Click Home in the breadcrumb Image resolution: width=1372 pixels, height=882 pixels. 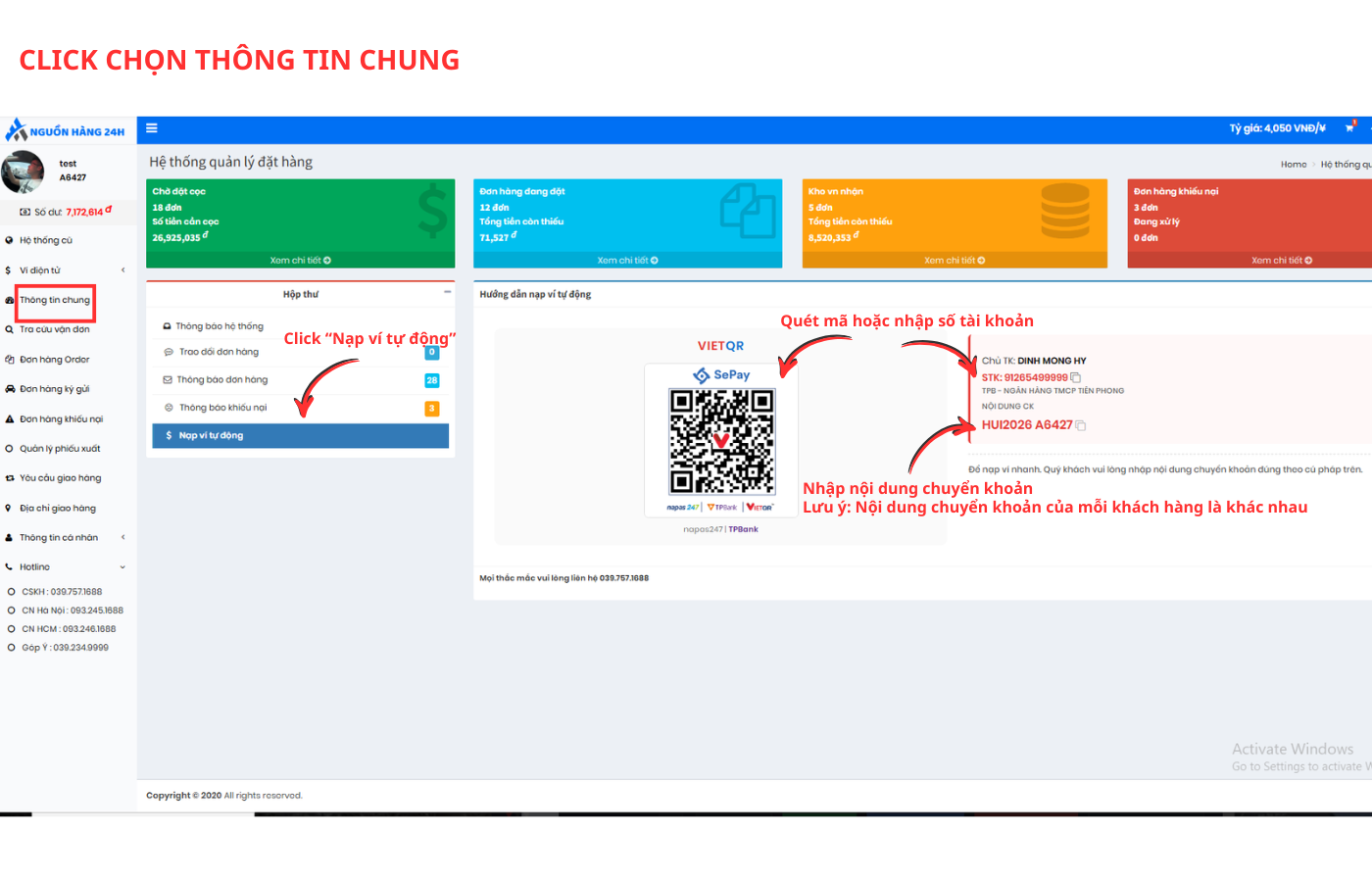[1293, 165]
